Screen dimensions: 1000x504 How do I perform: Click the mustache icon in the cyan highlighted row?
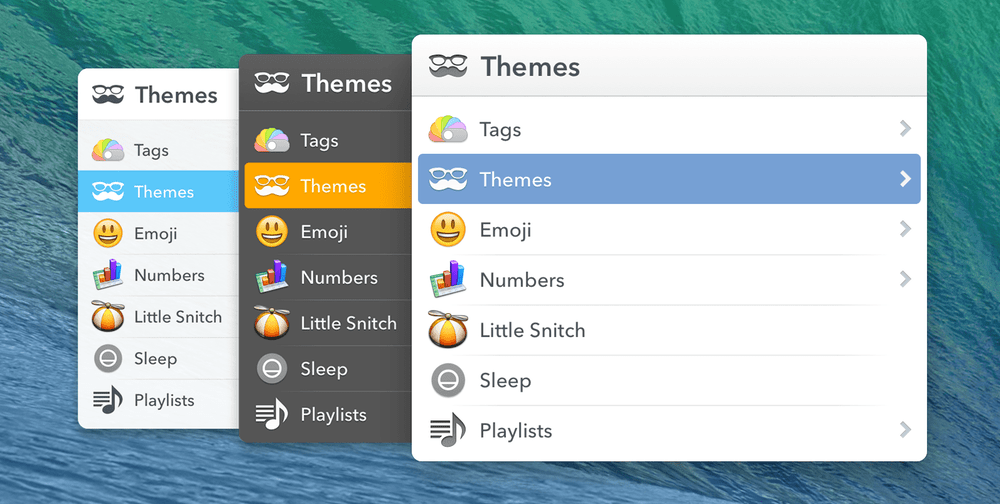[x=108, y=191]
